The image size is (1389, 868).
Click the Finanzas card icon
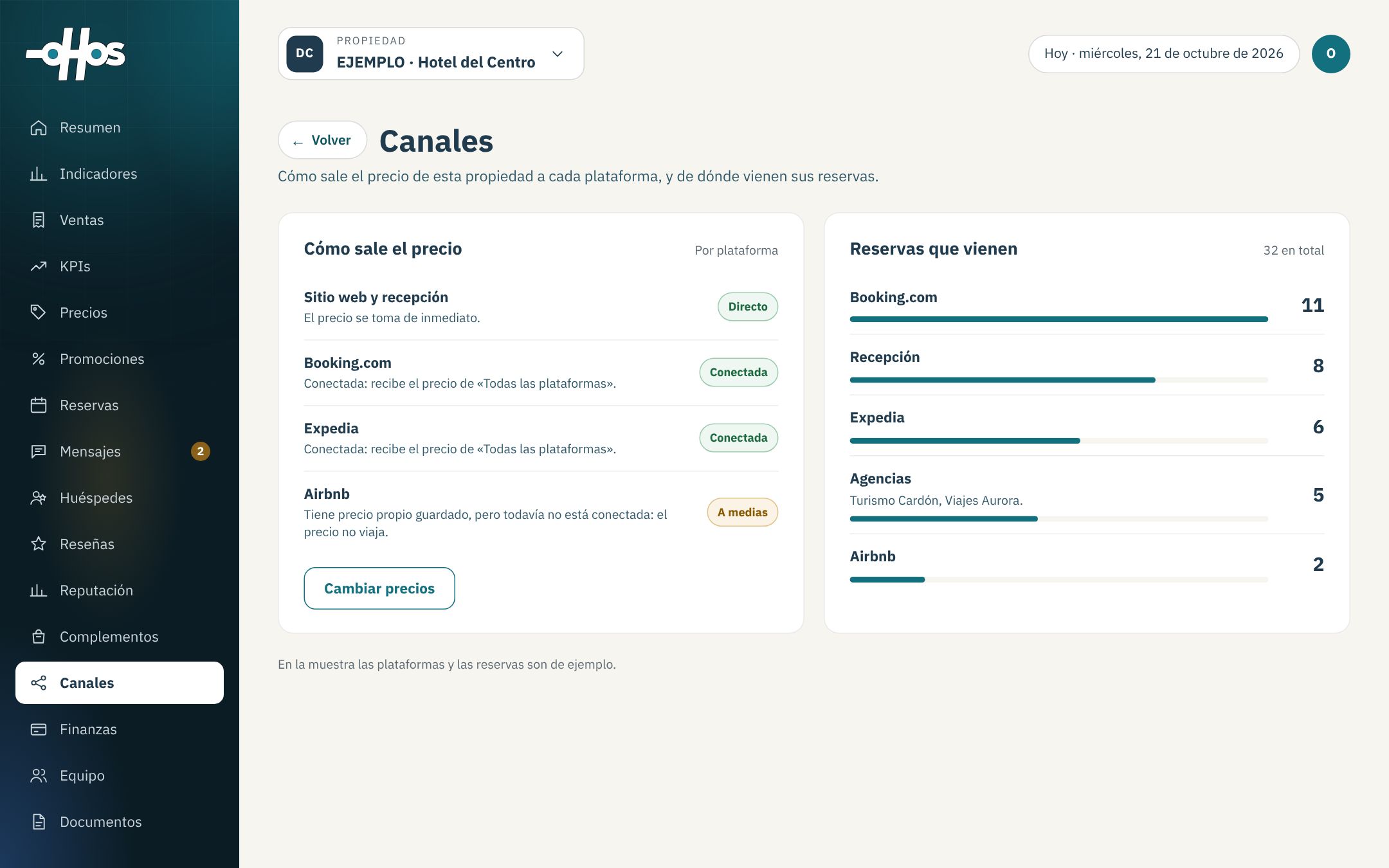[x=39, y=729]
